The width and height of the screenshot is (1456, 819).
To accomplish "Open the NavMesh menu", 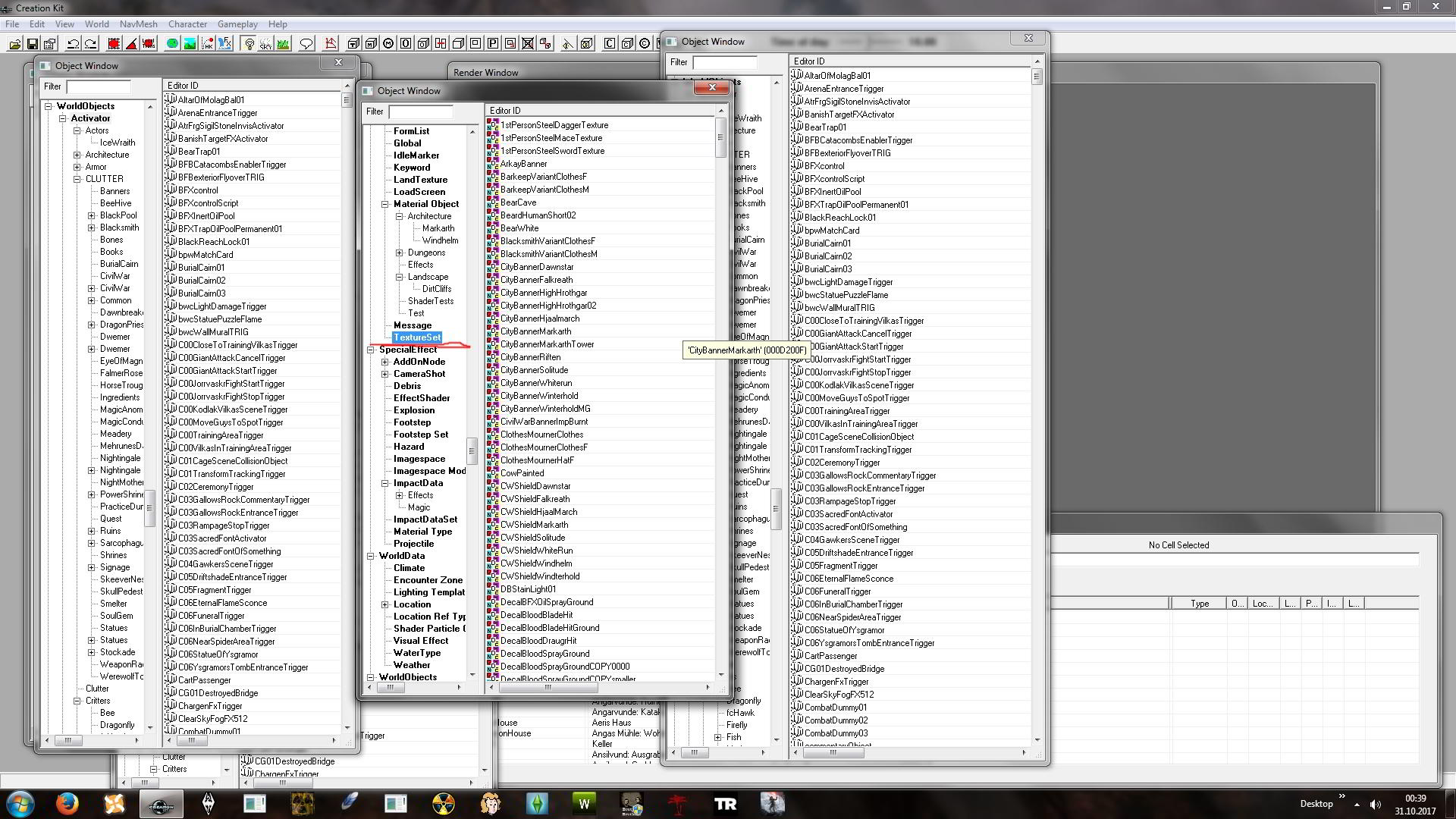I will (138, 24).
